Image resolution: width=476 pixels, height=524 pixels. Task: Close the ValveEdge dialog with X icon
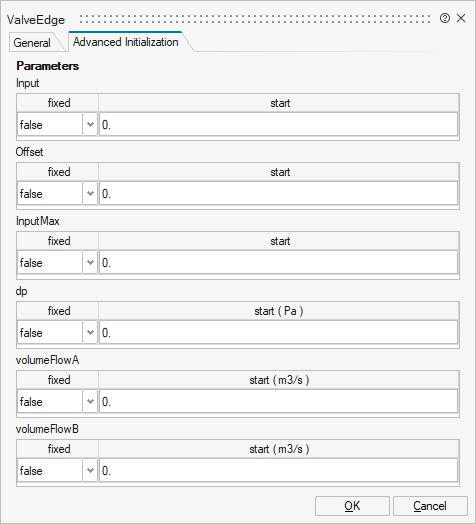pyautogui.click(x=461, y=18)
